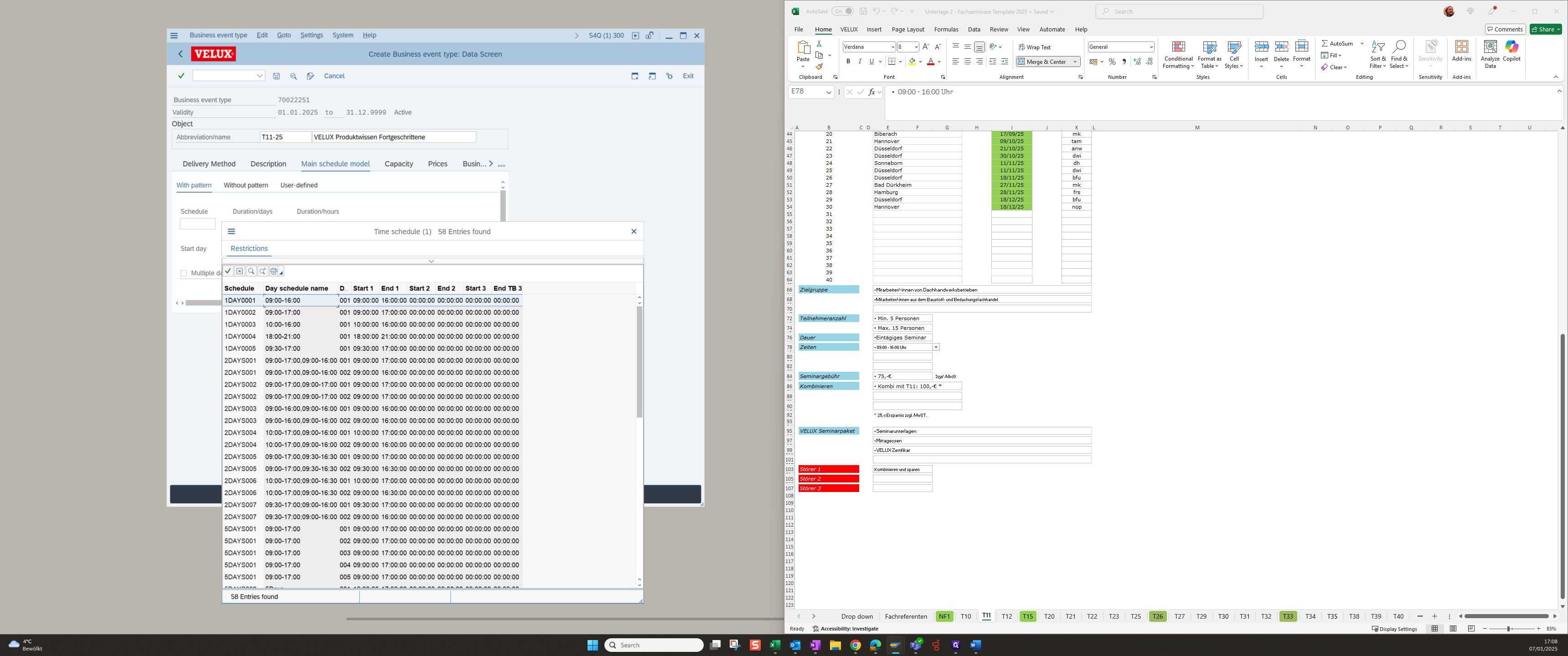The width and height of the screenshot is (1568, 656).
Task: Click the Windows taskbar Search box
Action: 654,645
